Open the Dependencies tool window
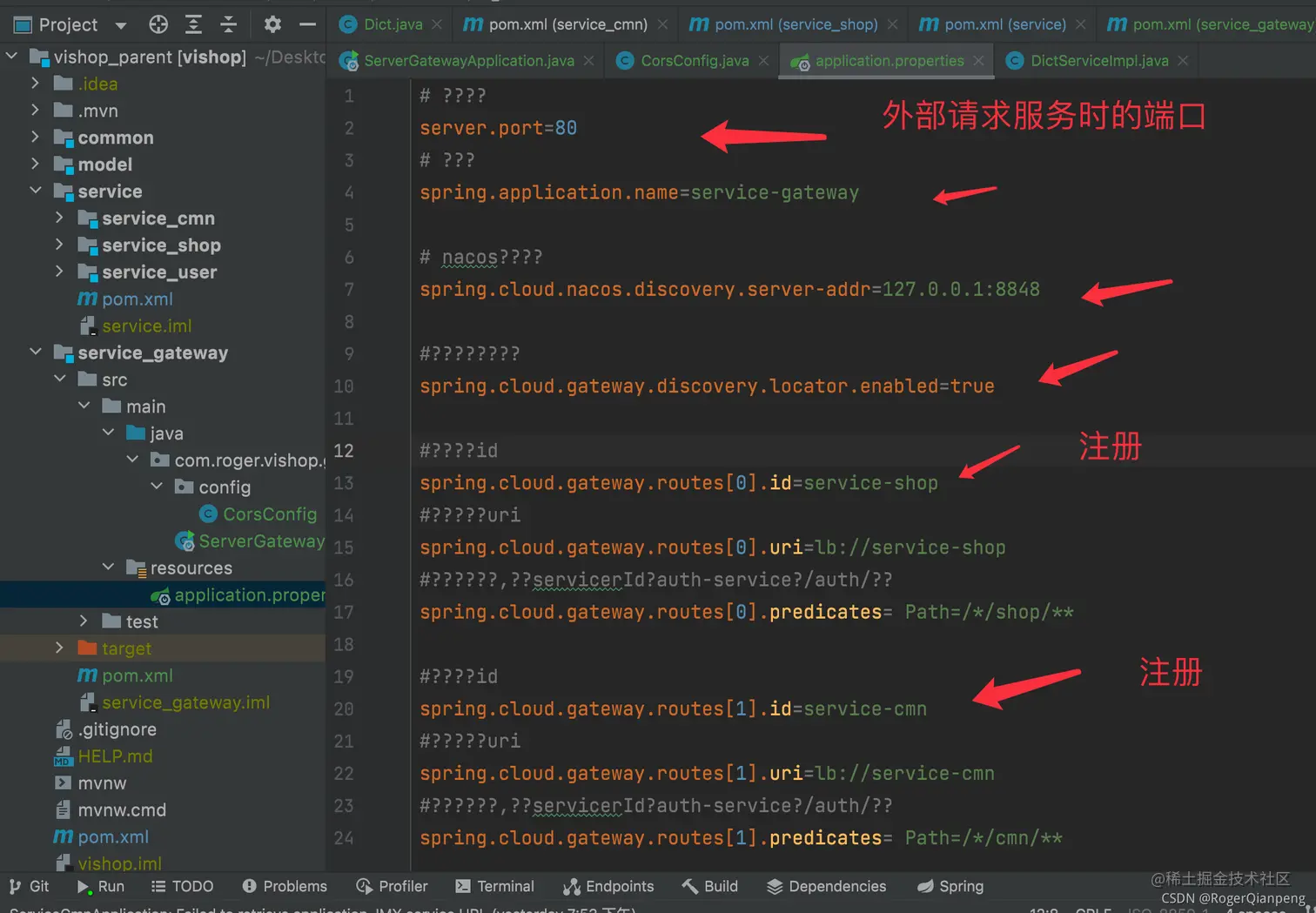The height and width of the screenshot is (913, 1316). [x=827, y=886]
